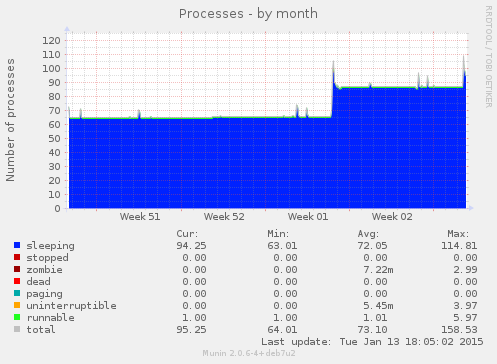This screenshot has height=364, width=497.
Task: Click the 'Min:' column header
Action: tap(278, 234)
